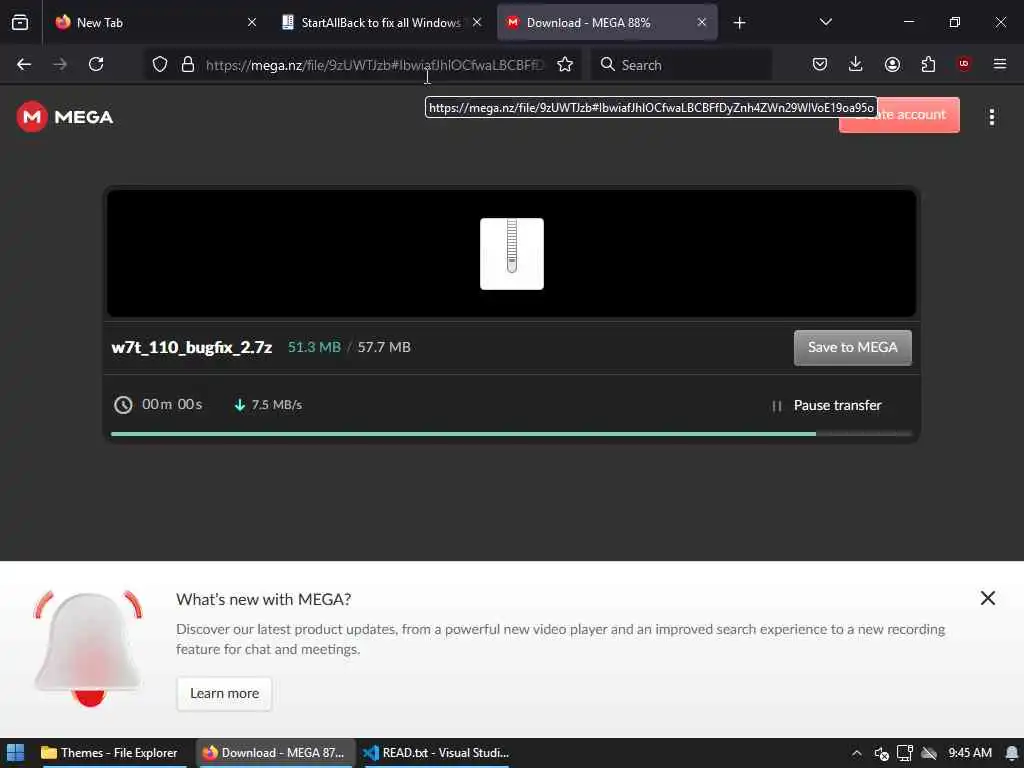Close the StartAllBack tab
The height and width of the screenshot is (768, 1024).
477,22
